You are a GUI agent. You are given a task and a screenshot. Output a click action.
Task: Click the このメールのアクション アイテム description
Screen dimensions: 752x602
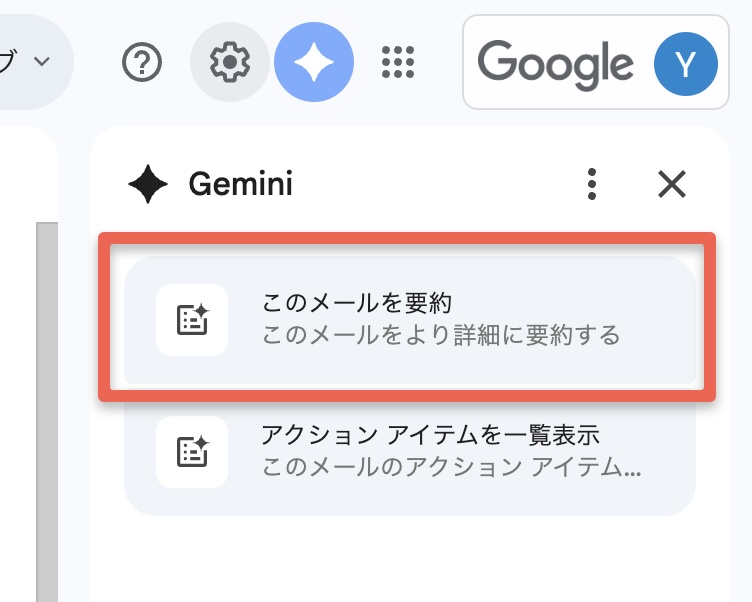[452, 467]
